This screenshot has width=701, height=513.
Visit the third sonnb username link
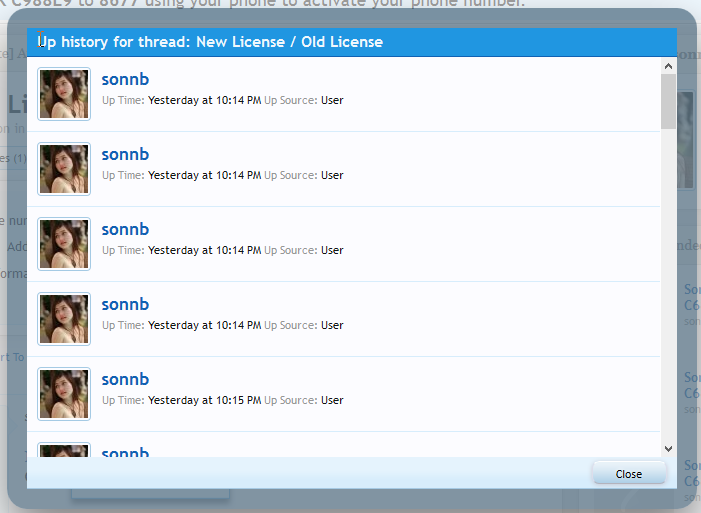tap(125, 229)
